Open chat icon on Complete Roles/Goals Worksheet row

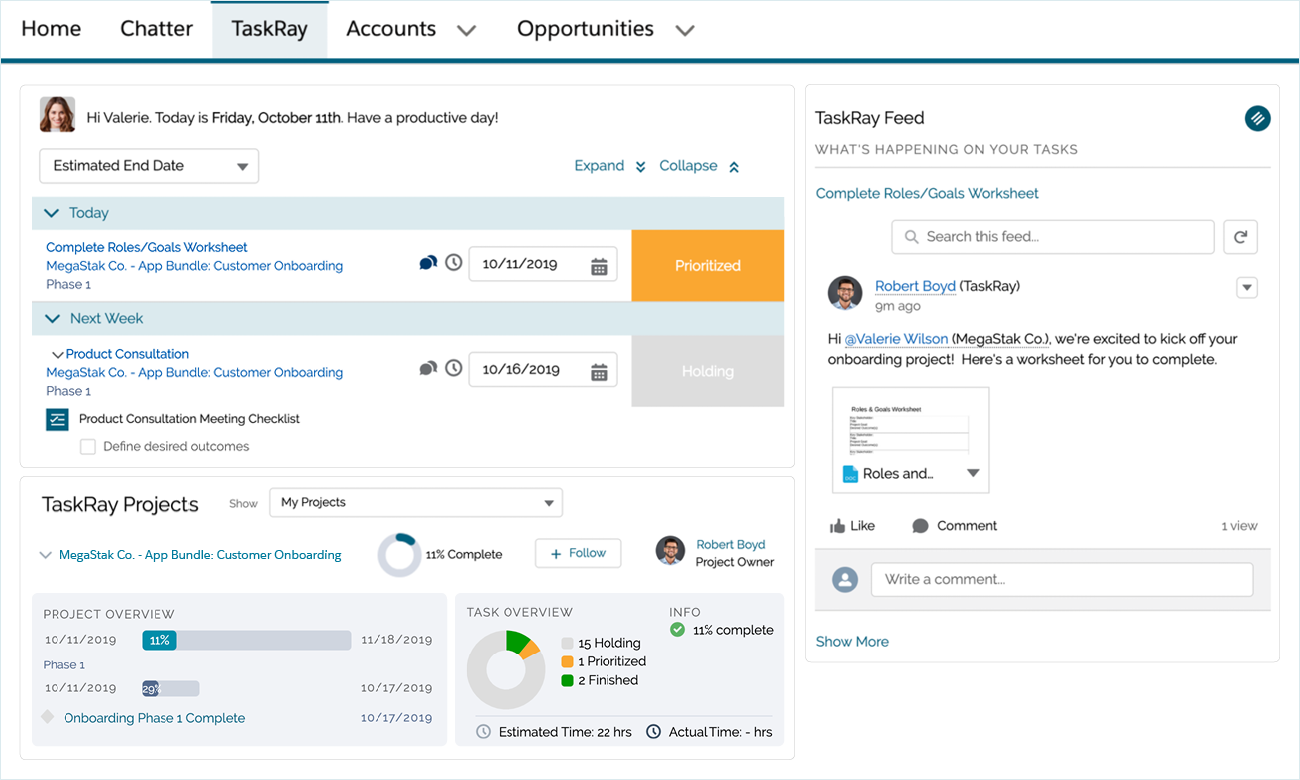click(428, 263)
